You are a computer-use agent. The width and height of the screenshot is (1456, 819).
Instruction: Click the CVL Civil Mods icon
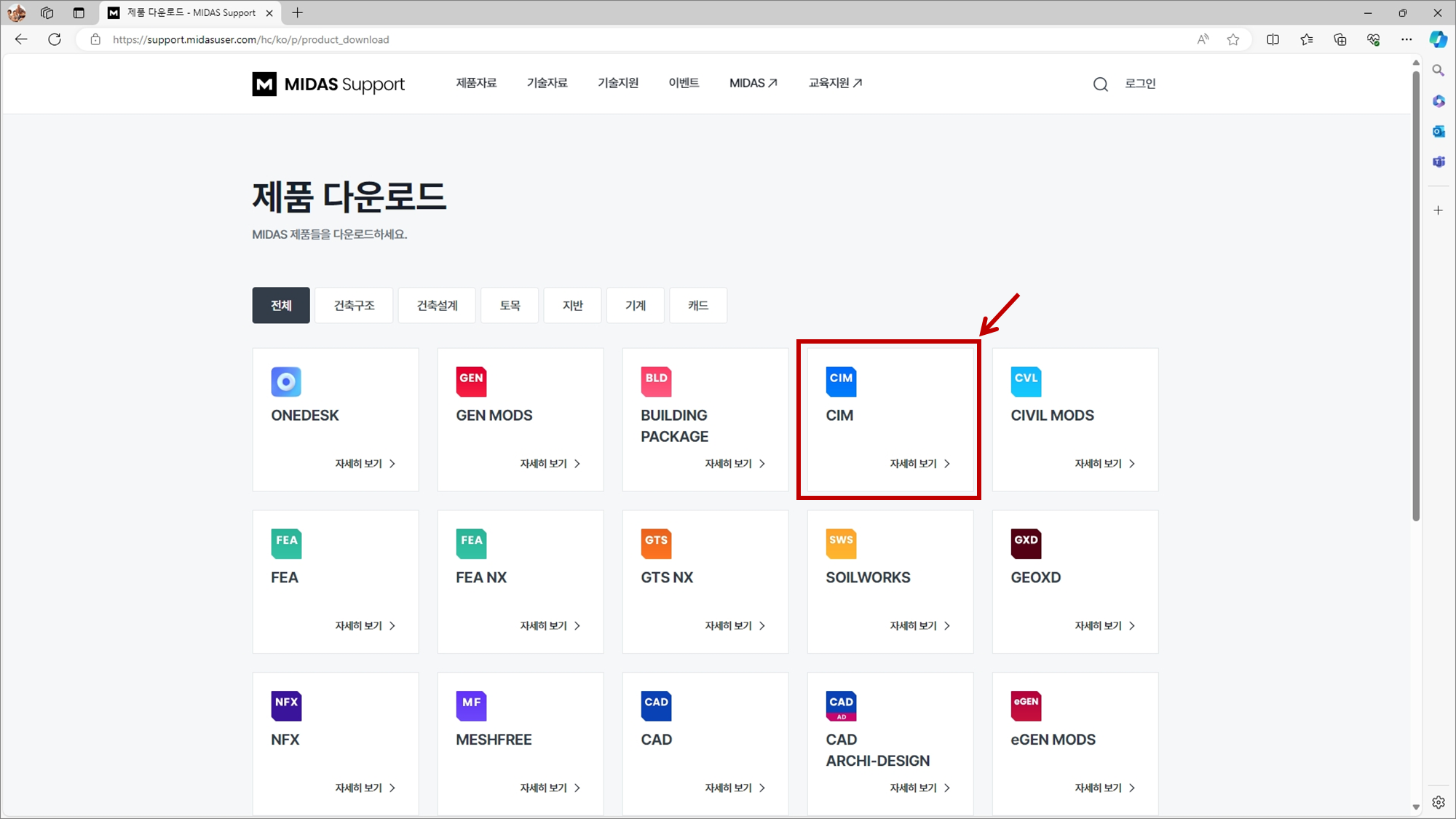tap(1026, 381)
